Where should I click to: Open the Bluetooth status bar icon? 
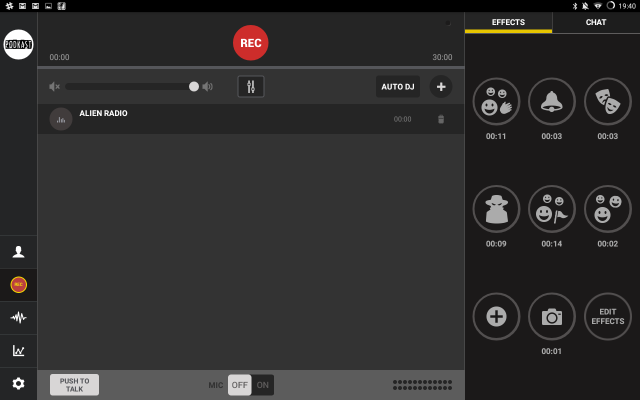click(575, 6)
